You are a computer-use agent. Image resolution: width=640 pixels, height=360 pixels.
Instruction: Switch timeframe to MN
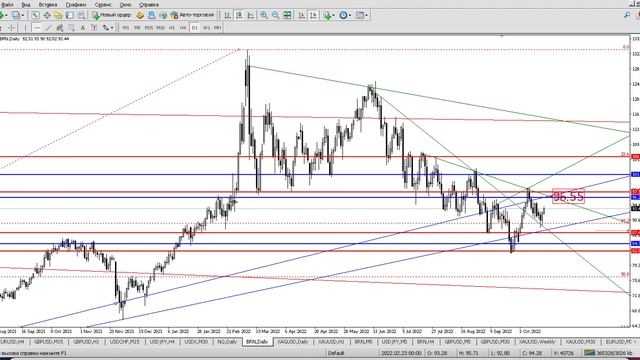tap(218, 28)
